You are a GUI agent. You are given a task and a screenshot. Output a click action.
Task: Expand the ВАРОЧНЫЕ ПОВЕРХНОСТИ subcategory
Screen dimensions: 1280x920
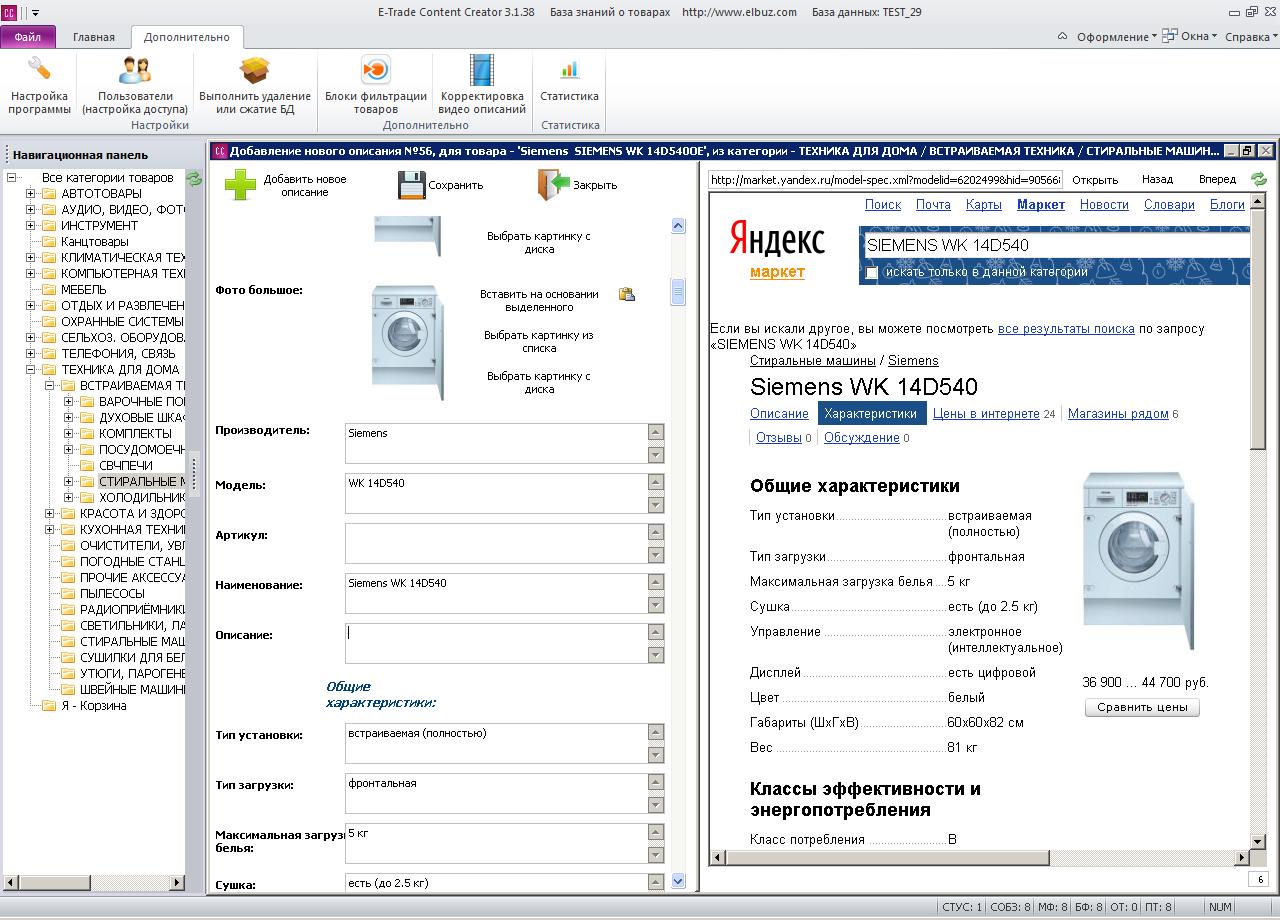[x=69, y=401]
